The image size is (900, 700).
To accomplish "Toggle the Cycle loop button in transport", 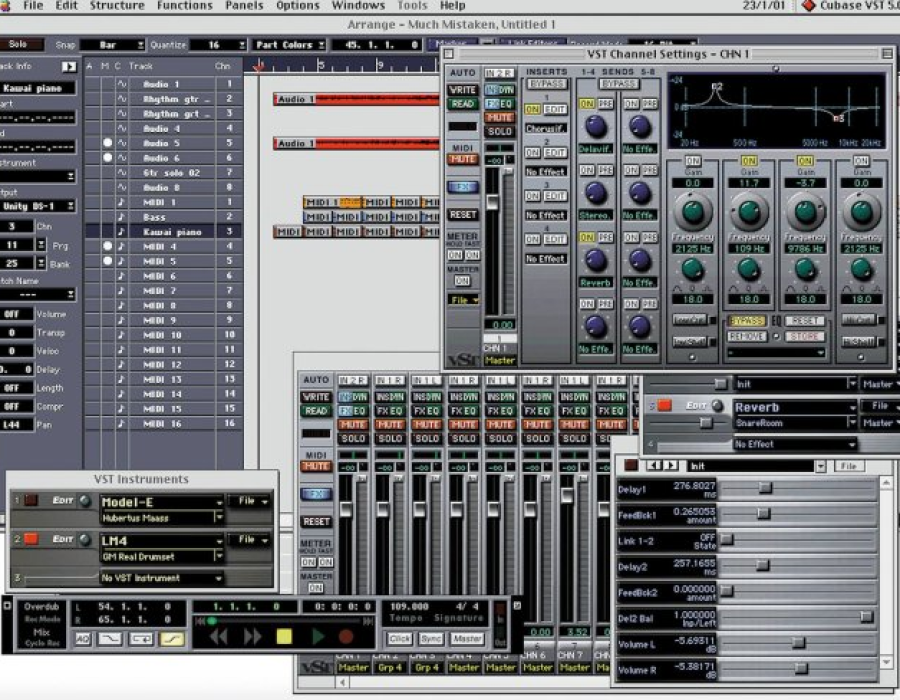I will 141,639.
